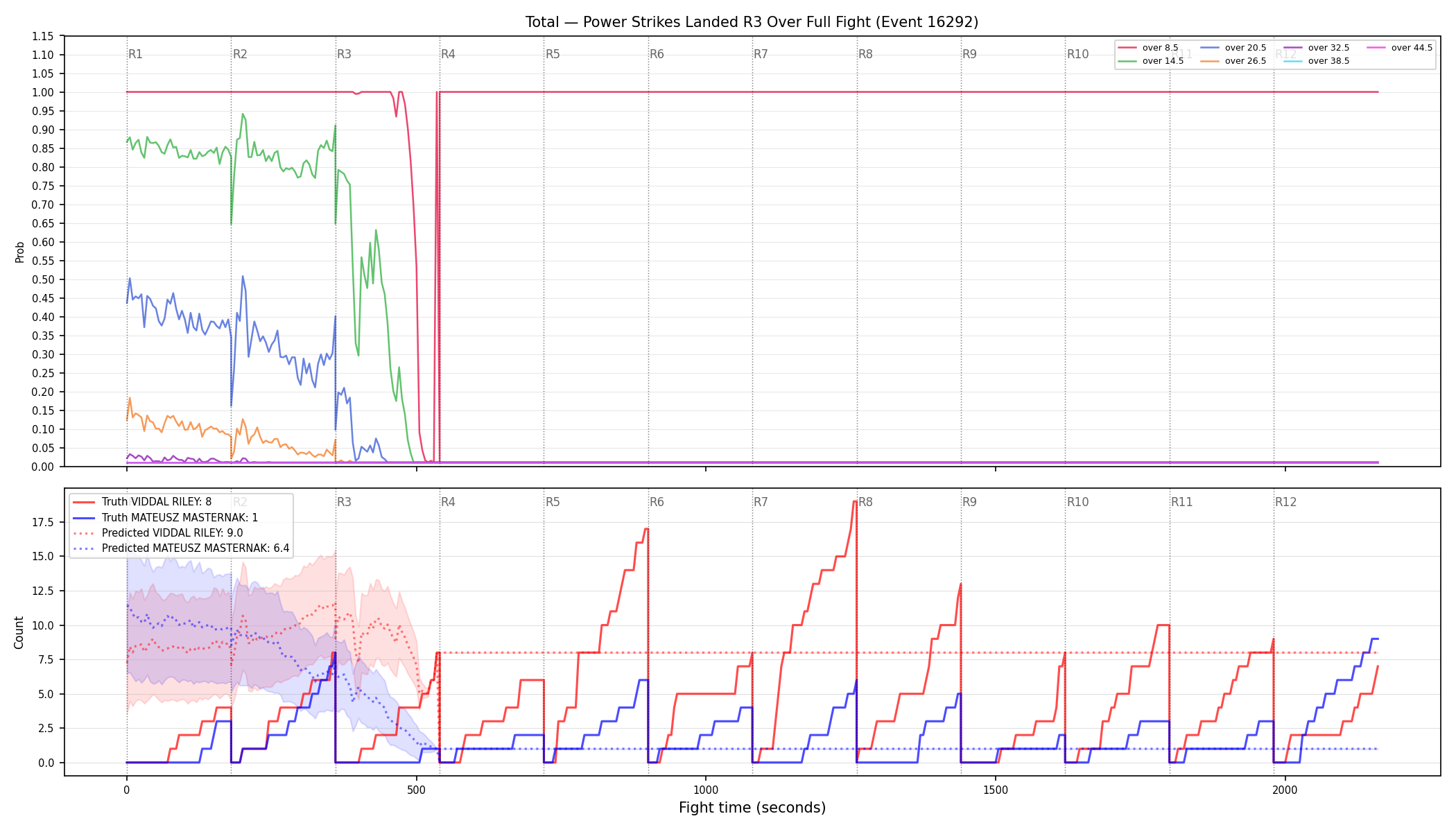Click the R3 round label in the top plot
Image resolution: width=1456 pixels, height=832 pixels.
point(345,54)
